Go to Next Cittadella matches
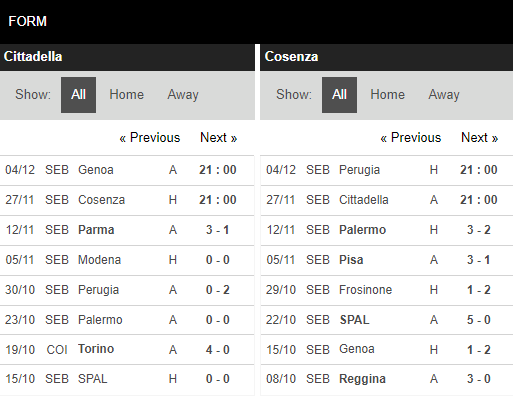 pos(219,137)
